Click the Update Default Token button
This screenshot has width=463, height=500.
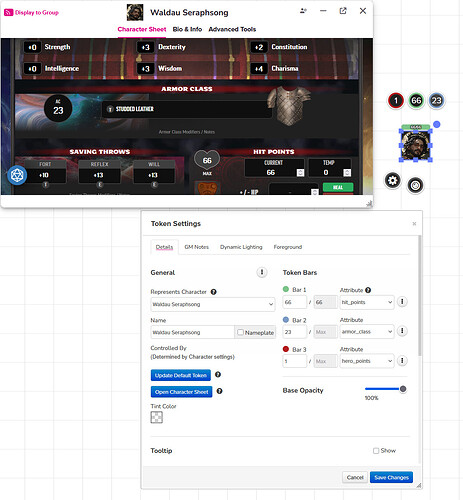181,375
